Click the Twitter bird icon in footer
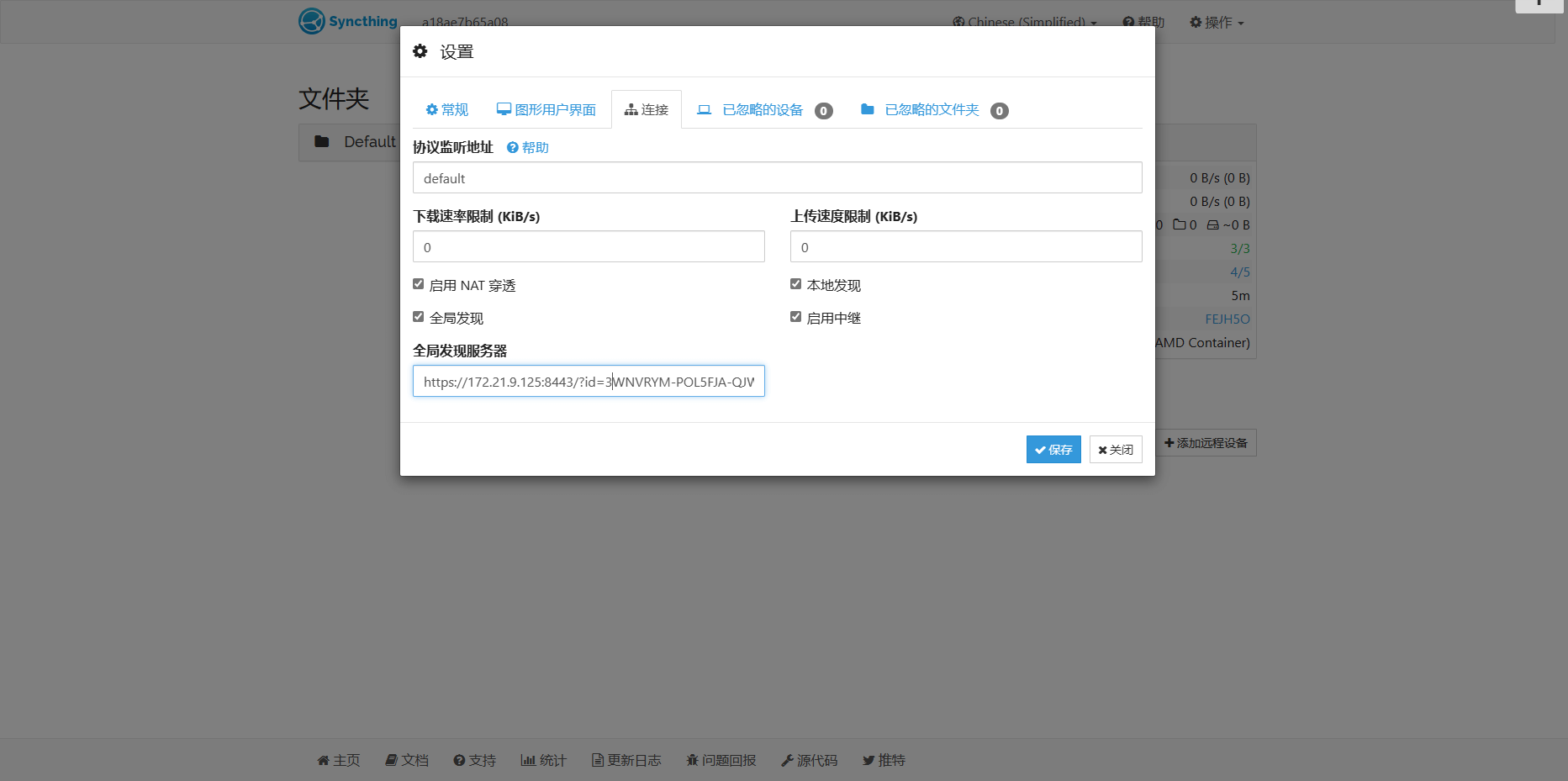The height and width of the screenshot is (781, 1568). tap(868, 761)
